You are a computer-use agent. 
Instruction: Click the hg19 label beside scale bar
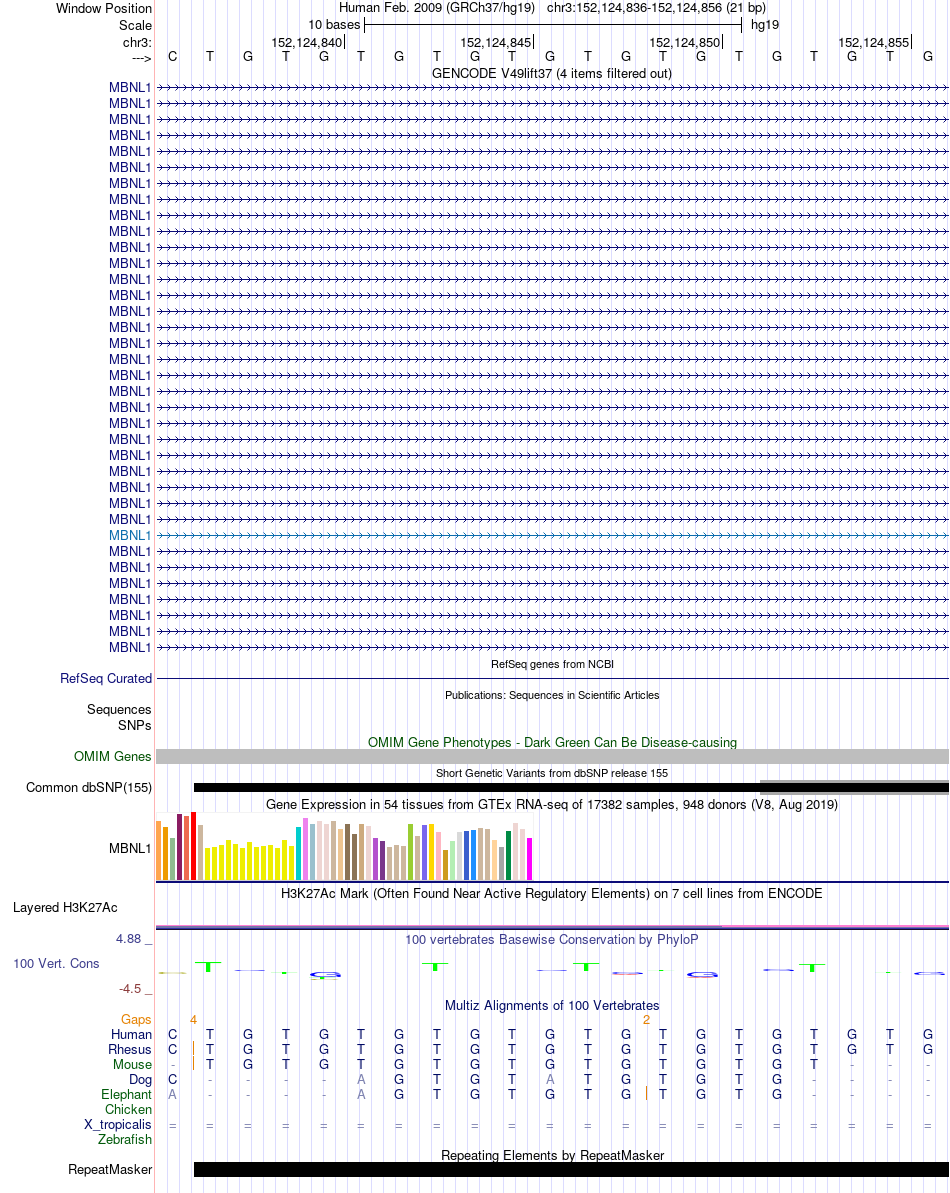coord(764,25)
